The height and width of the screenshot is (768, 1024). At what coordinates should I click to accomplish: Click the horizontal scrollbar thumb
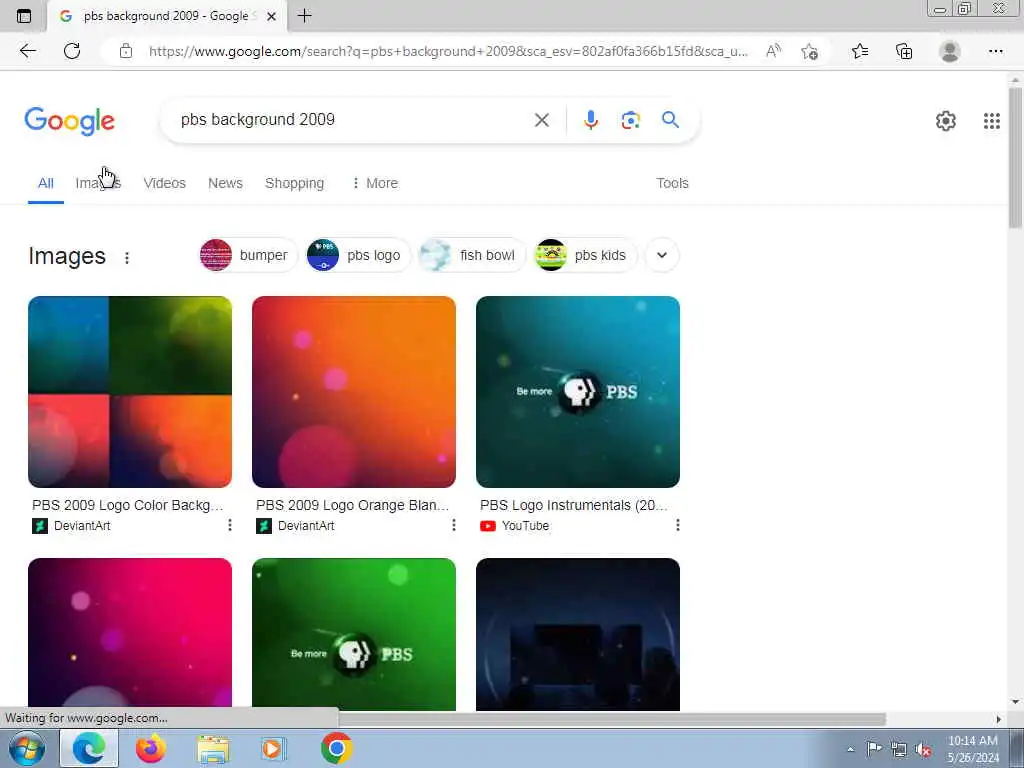click(x=611, y=719)
